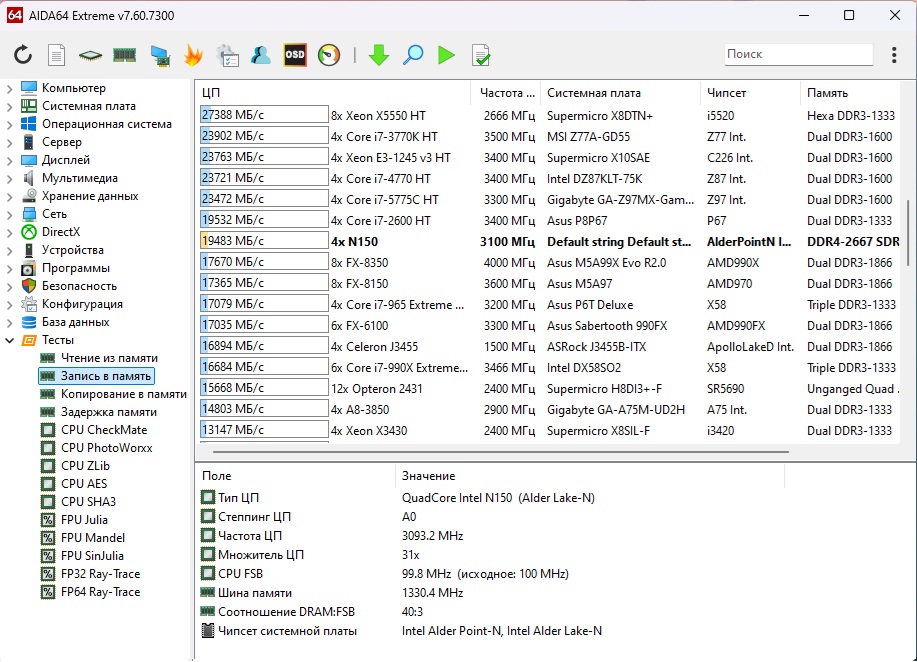Open the CPU SHA3 benchmark
Viewport: 917px width, 662px height.
88,502
